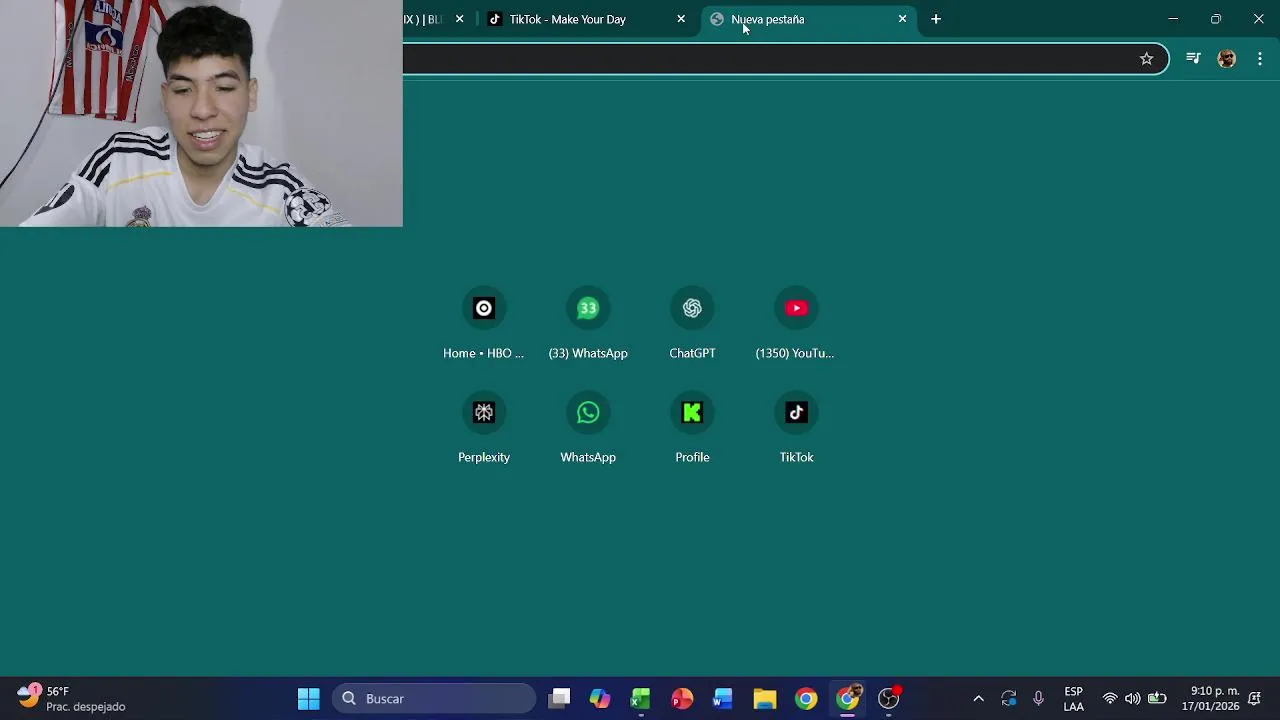Close the first partially visible tab
The width and height of the screenshot is (1280, 720).
click(459, 19)
